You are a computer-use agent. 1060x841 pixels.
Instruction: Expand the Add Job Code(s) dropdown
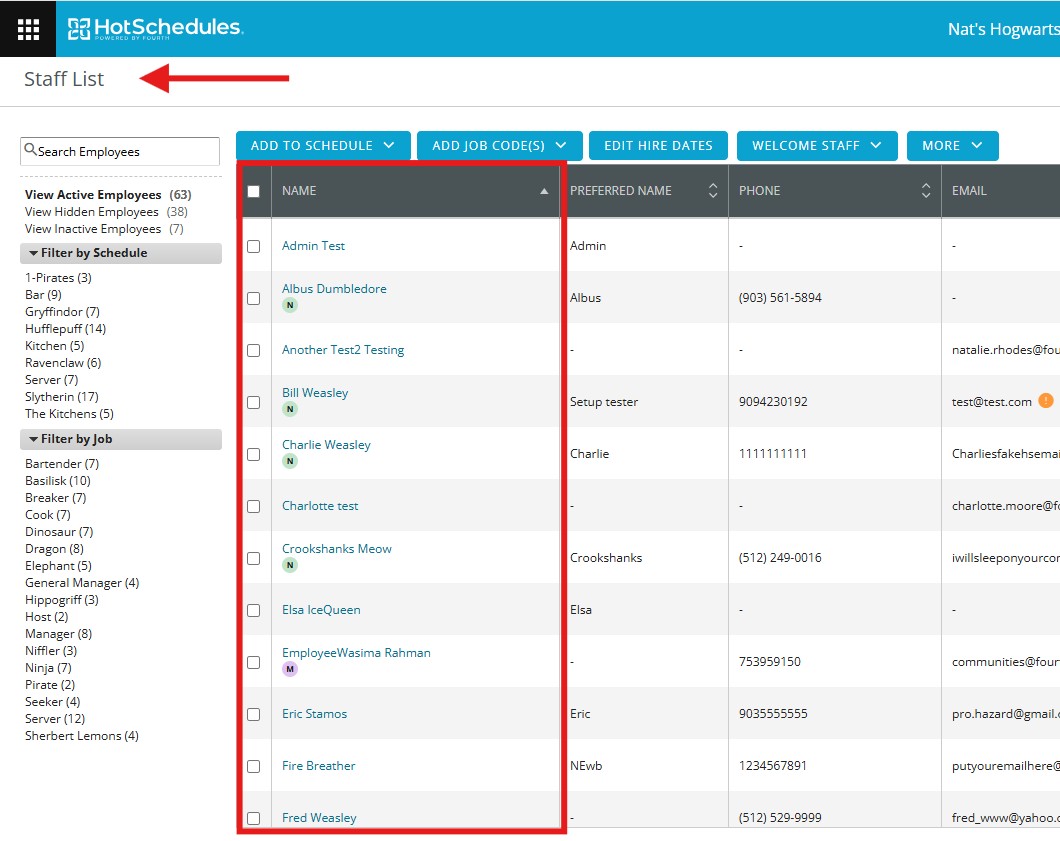tap(499, 145)
